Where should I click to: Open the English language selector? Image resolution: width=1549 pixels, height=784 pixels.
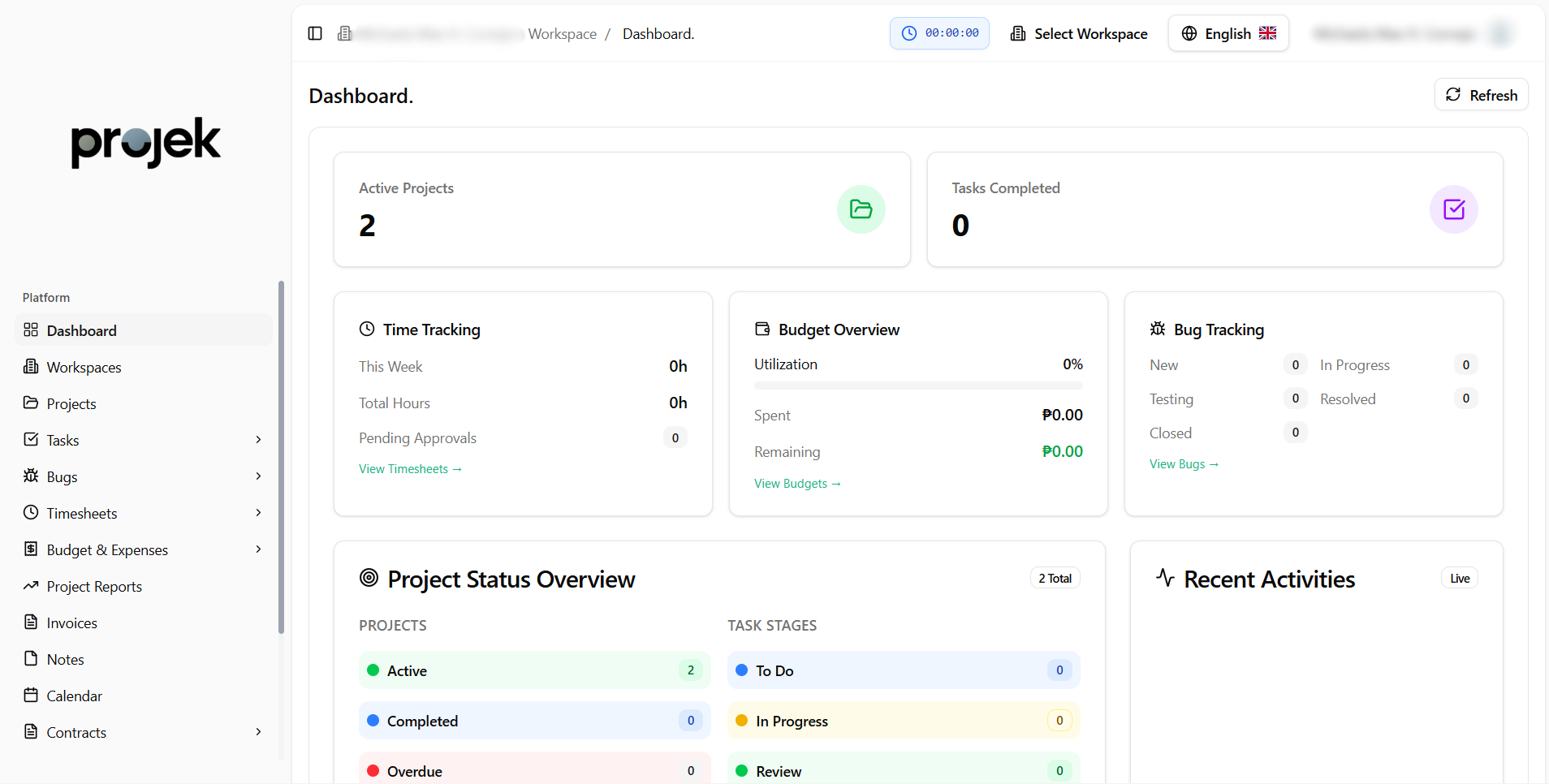1228,33
